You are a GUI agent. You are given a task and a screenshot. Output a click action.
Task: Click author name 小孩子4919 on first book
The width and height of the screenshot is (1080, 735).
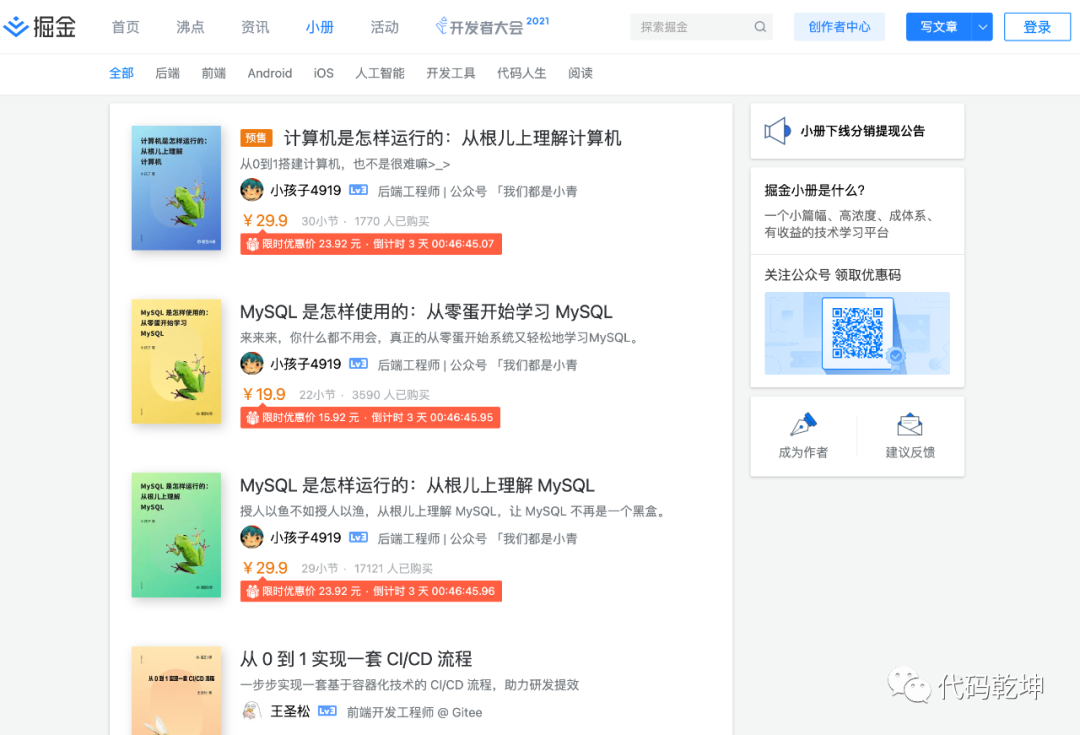[305, 190]
